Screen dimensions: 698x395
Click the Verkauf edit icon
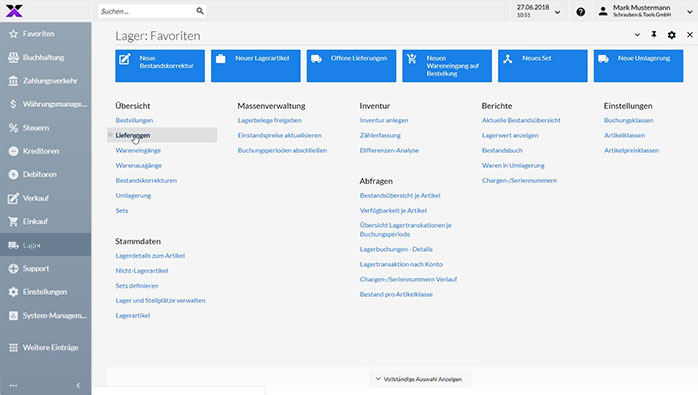click(13, 198)
